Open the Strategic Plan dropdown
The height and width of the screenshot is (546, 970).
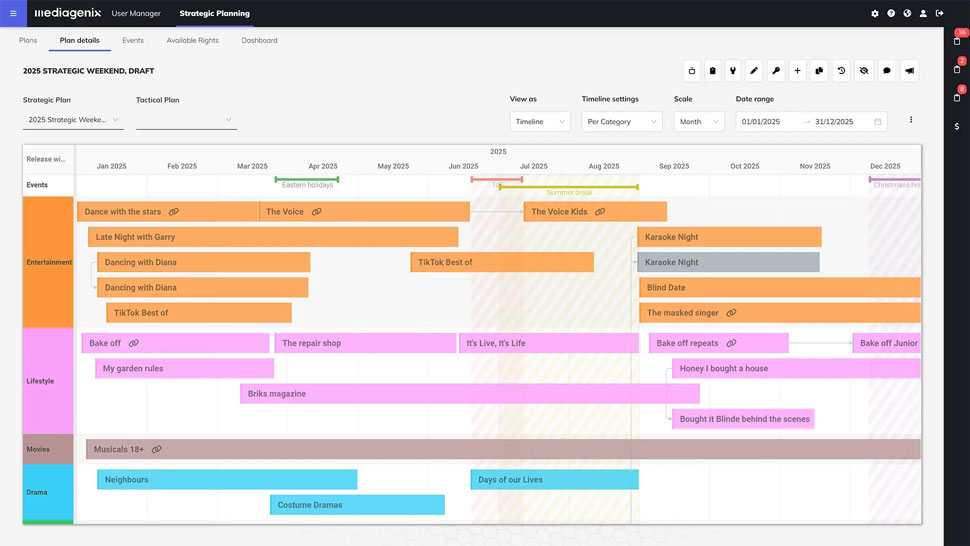click(x=73, y=121)
